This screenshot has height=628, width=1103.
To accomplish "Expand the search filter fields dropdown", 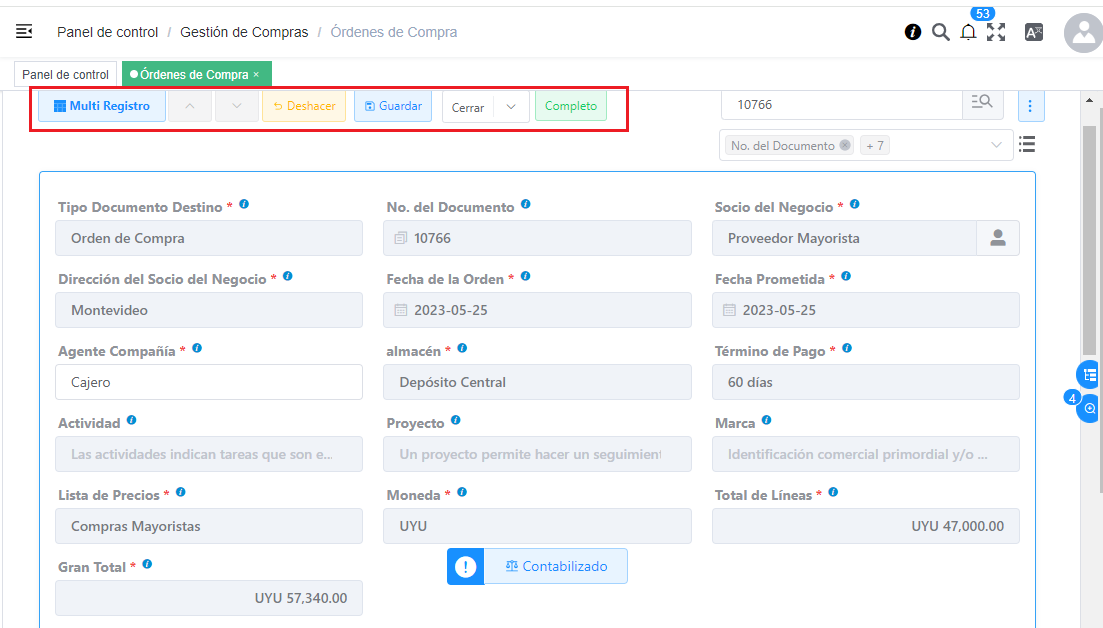I will coord(996,145).
